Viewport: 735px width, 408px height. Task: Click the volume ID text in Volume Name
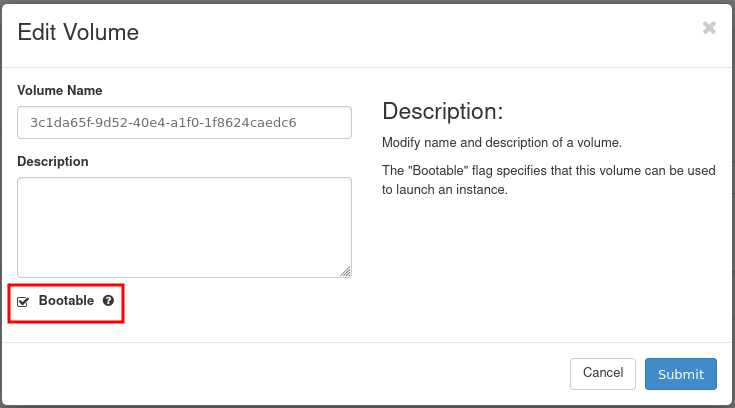163,122
